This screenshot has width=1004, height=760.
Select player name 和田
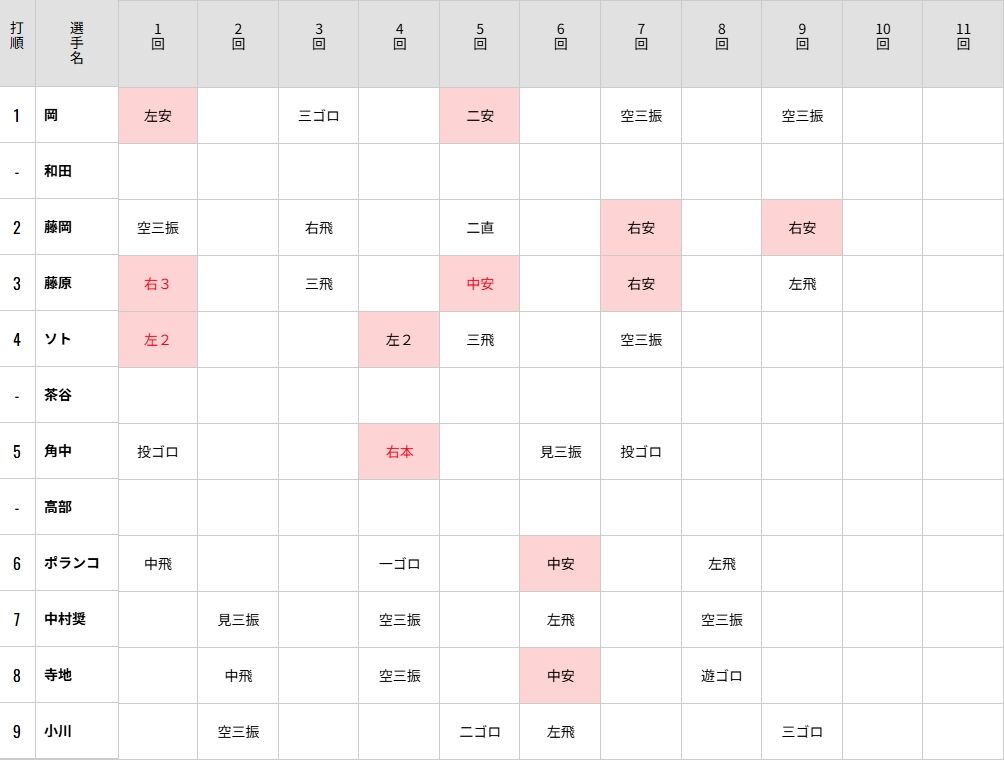[58, 171]
